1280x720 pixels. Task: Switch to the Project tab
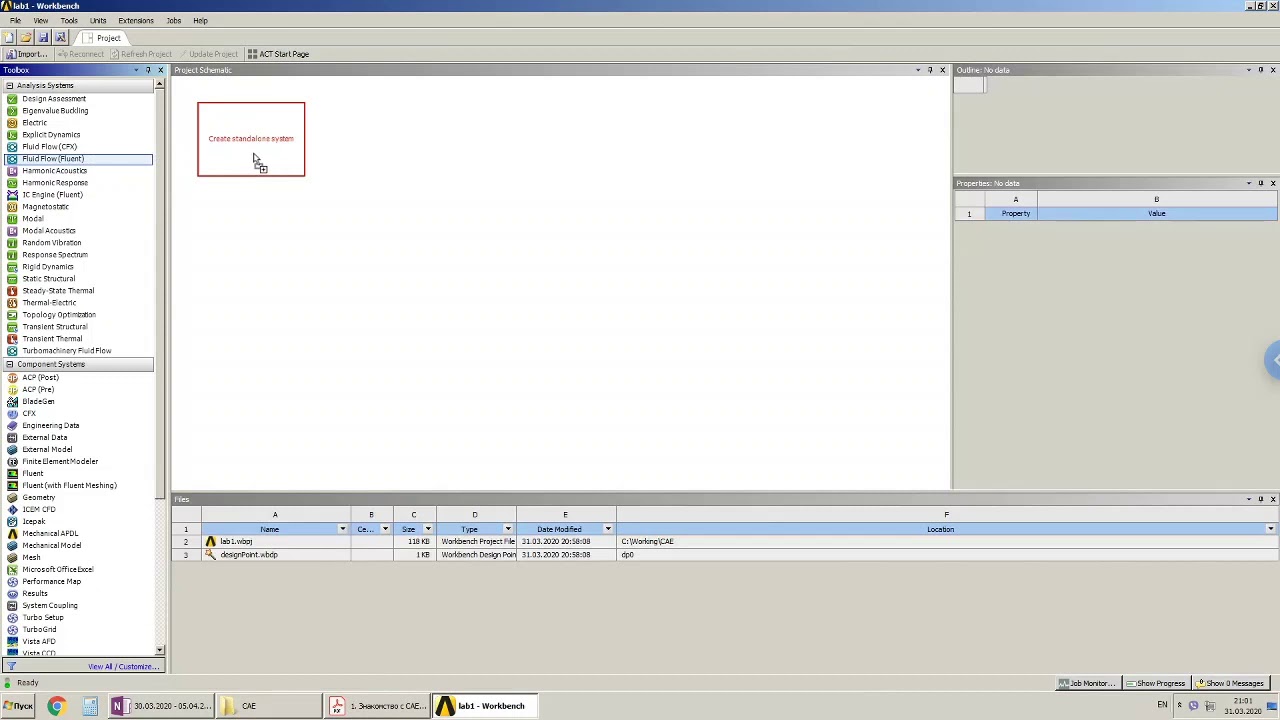coord(101,38)
